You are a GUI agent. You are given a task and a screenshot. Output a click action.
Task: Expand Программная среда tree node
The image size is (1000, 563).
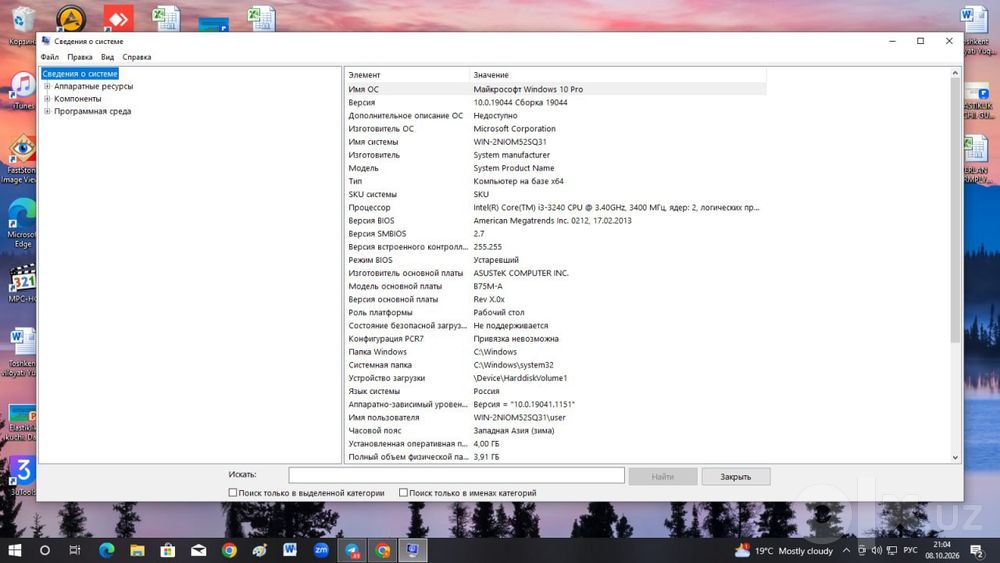coord(47,111)
